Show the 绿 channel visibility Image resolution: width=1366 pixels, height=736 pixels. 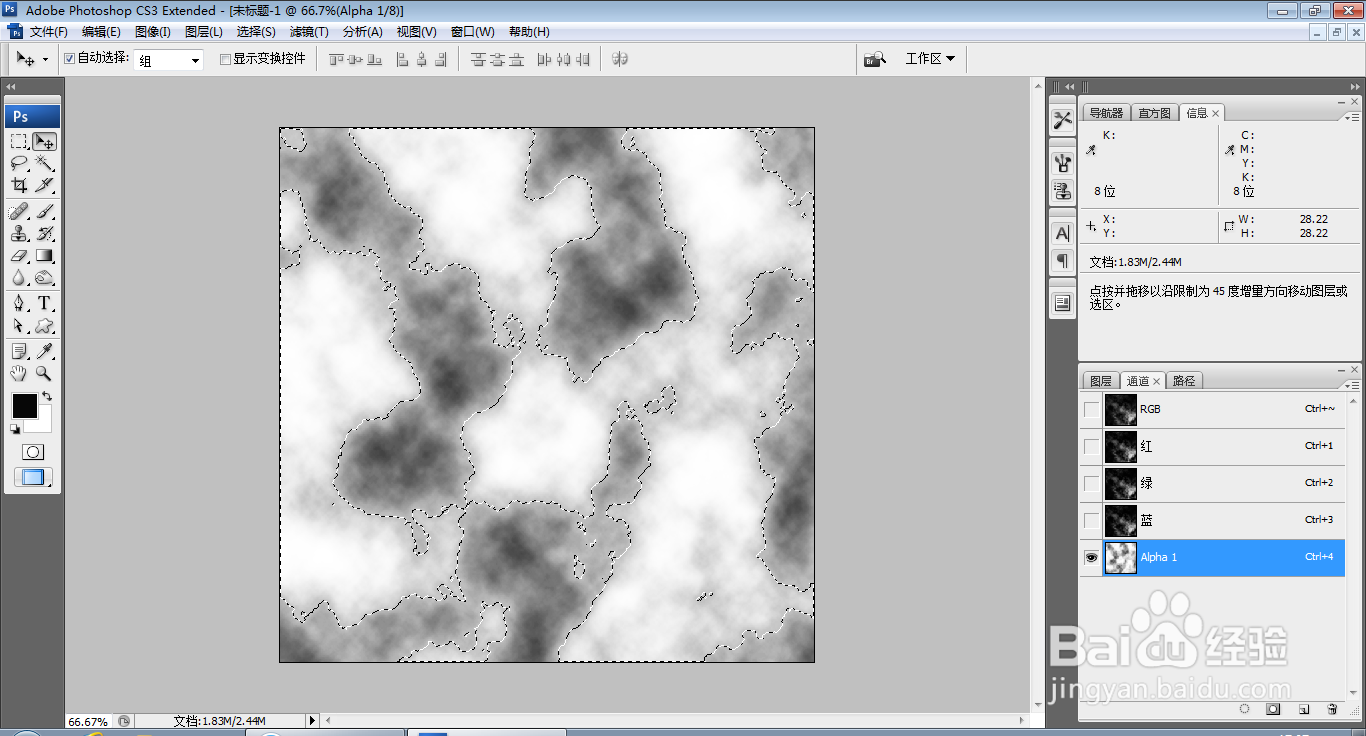coord(1091,483)
